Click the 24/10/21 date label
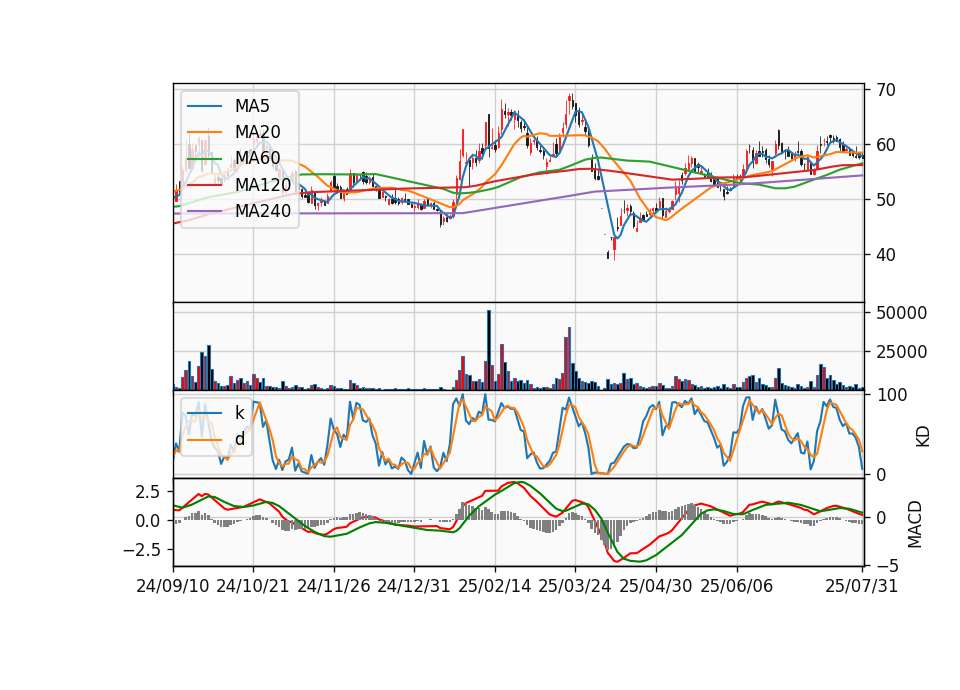Image resolution: width=960 pixels, height=690 pixels. click(253, 586)
